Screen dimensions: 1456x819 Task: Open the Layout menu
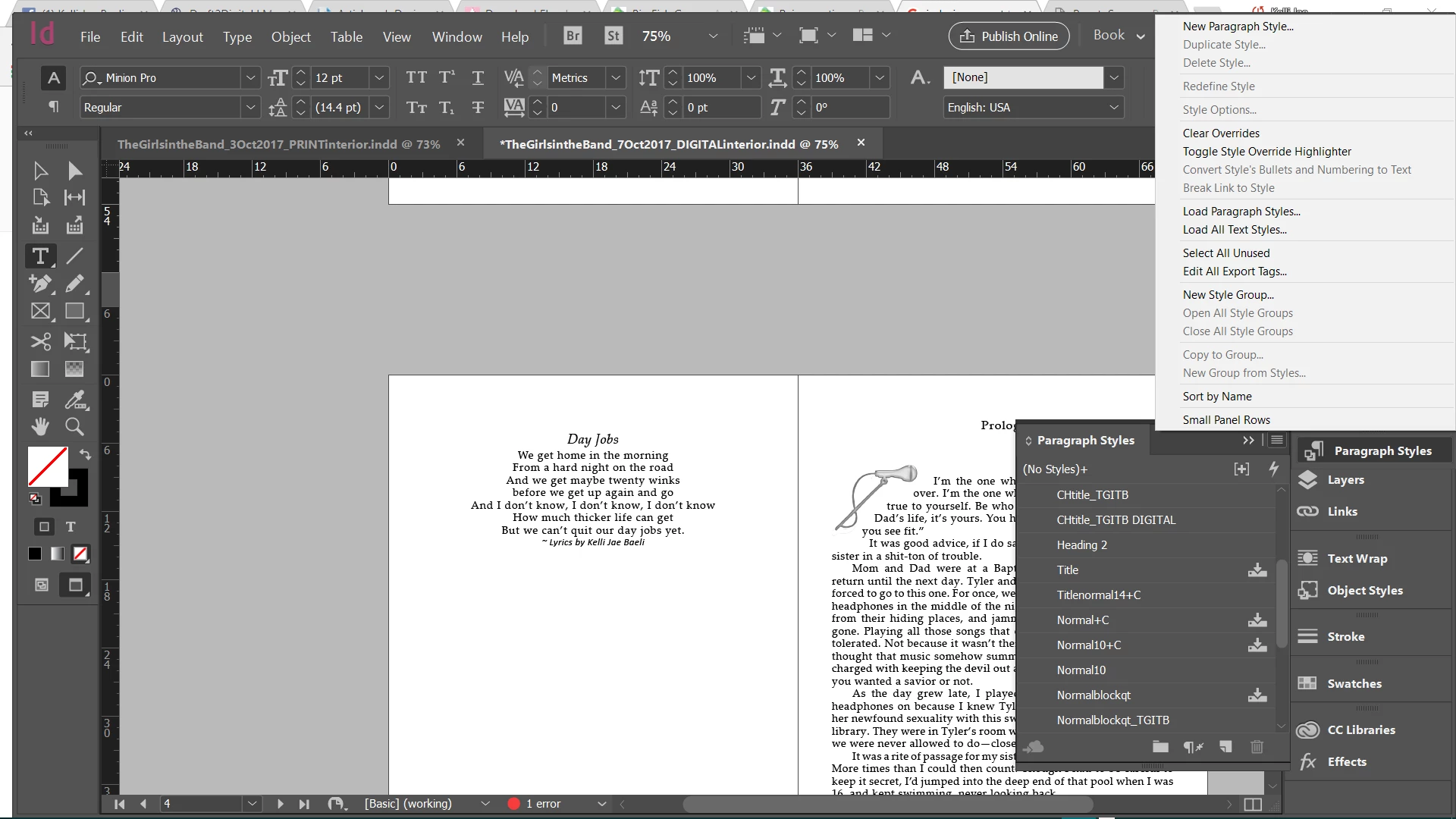182,36
